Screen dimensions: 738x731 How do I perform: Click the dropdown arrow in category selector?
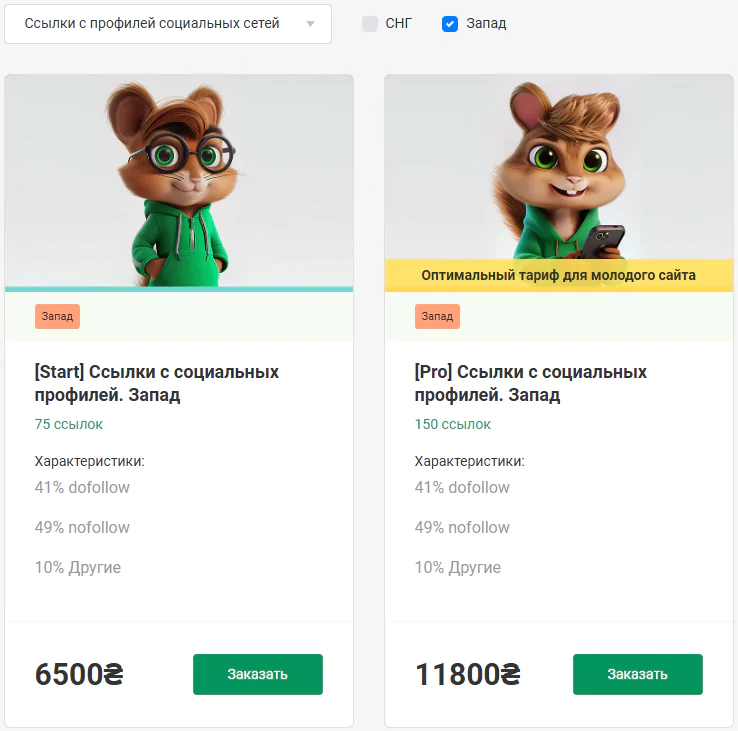310,24
